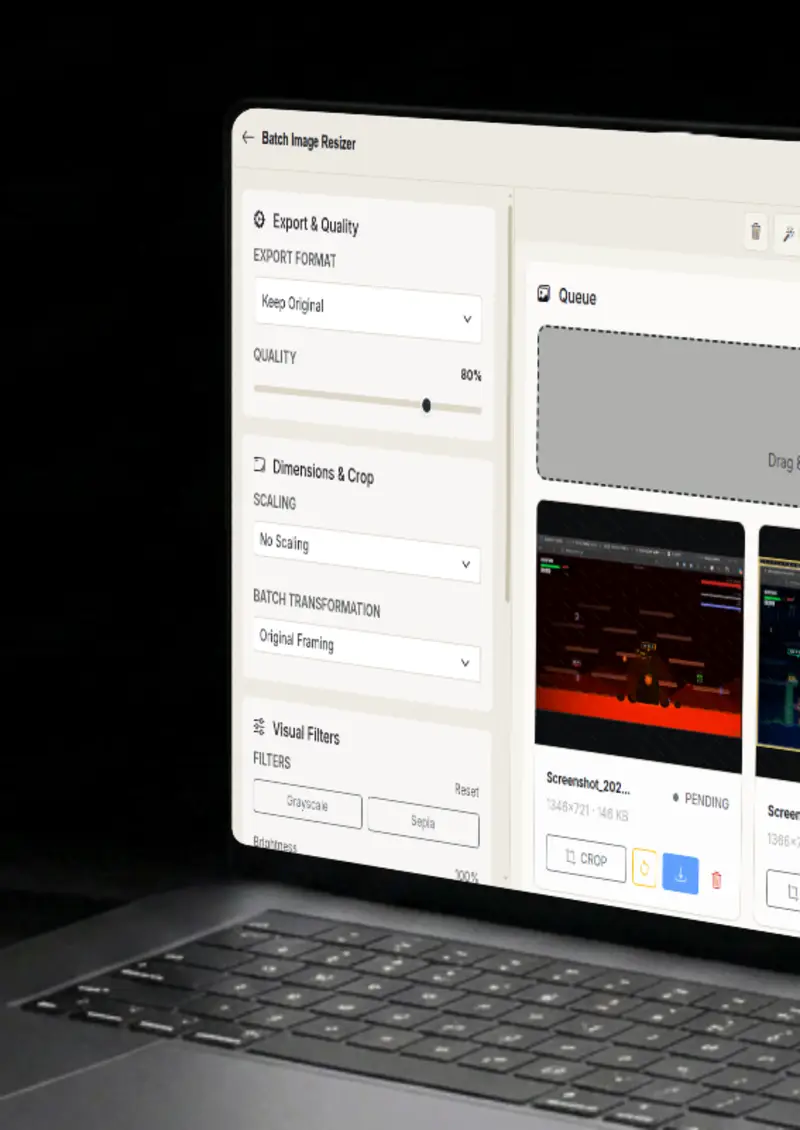
Task: Open the red game screenshot thumbnail
Action: click(x=639, y=636)
